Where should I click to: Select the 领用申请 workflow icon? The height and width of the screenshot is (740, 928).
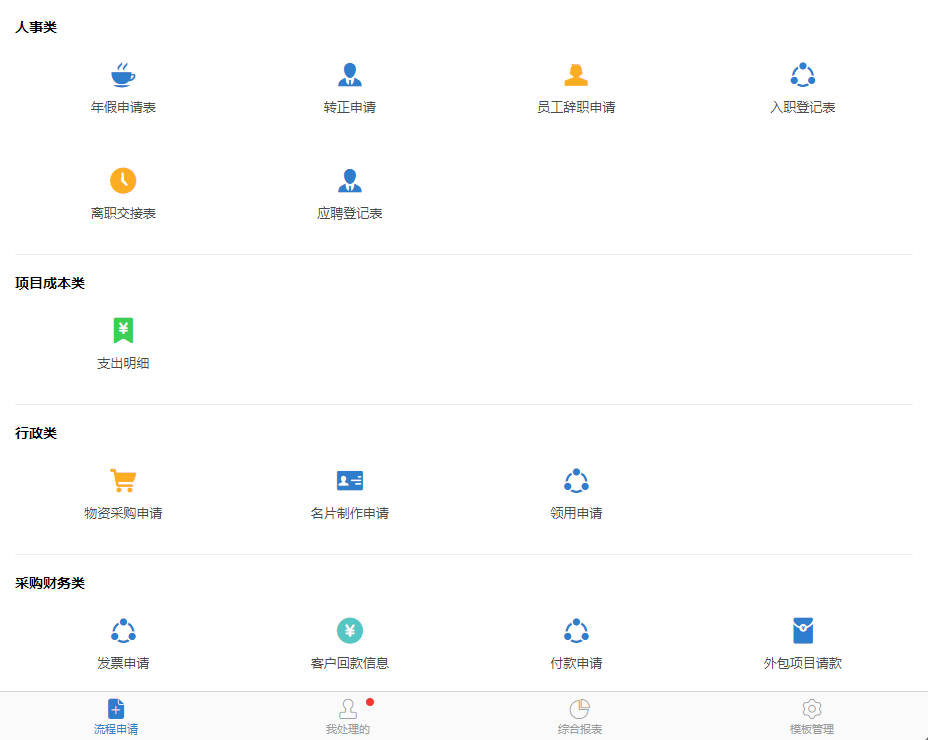pos(576,481)
